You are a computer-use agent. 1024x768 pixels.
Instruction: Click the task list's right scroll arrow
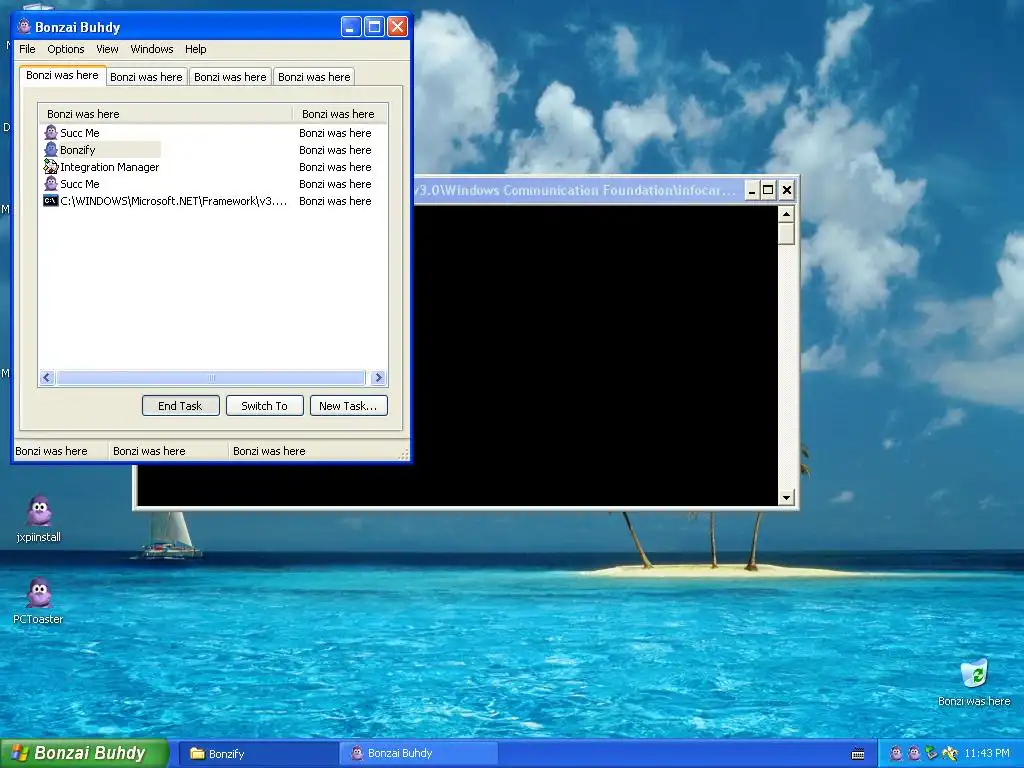[378, 377]
